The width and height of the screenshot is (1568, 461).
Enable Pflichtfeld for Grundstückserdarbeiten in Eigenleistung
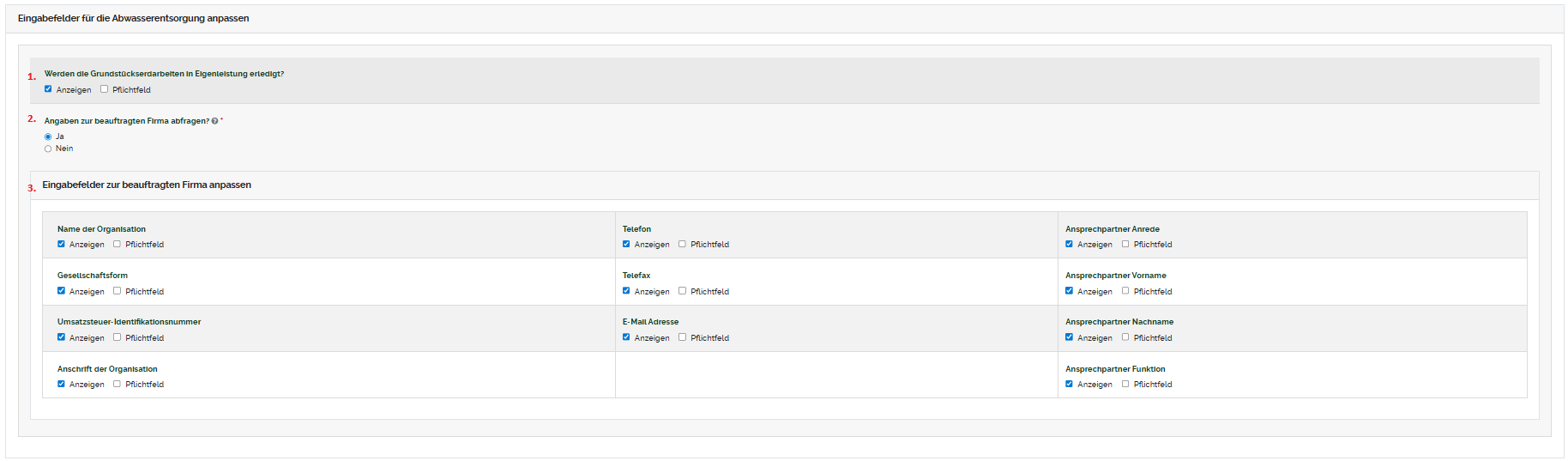coord(105,89)
